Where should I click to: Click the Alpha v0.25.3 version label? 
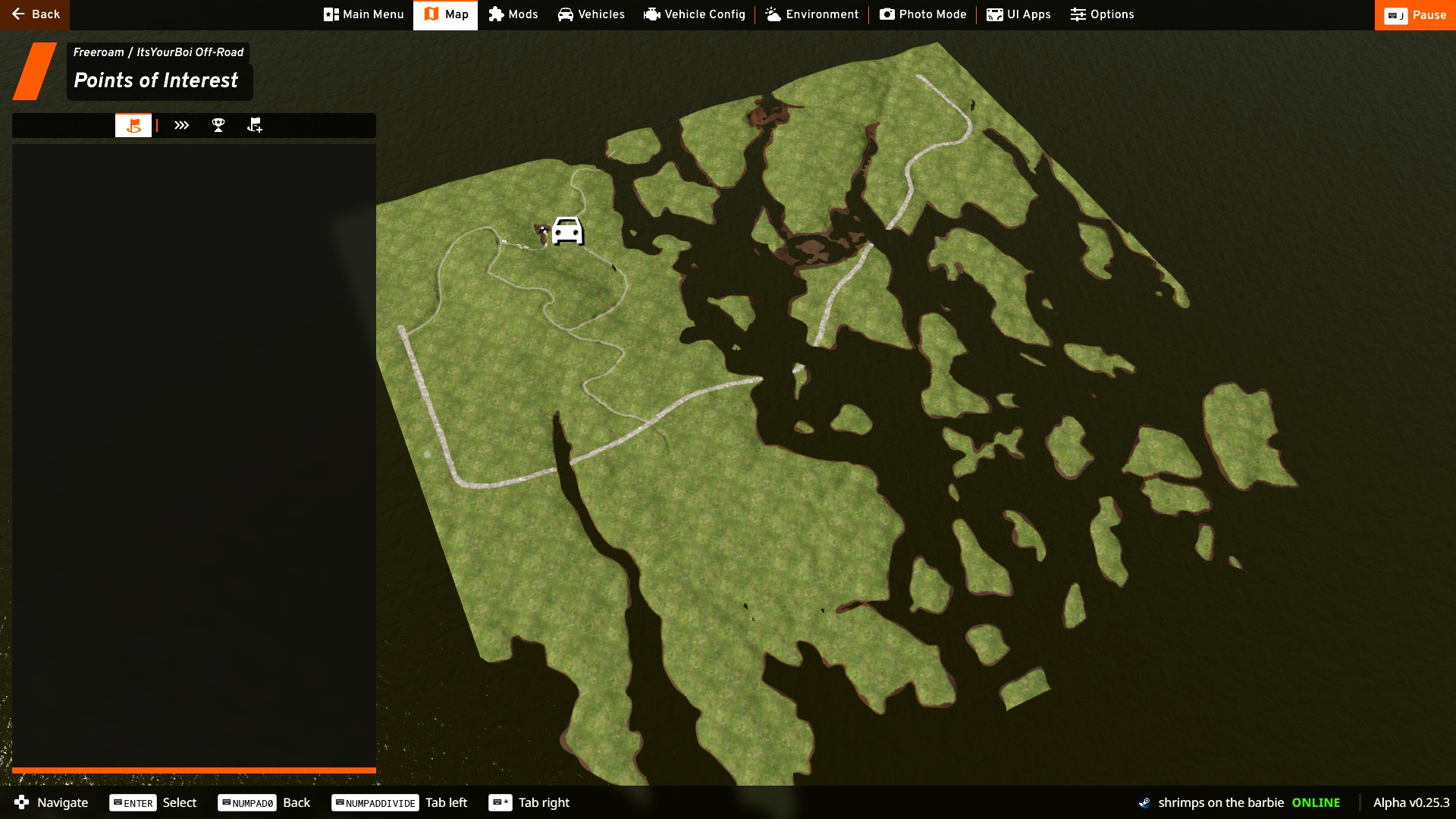(1411, 803)
